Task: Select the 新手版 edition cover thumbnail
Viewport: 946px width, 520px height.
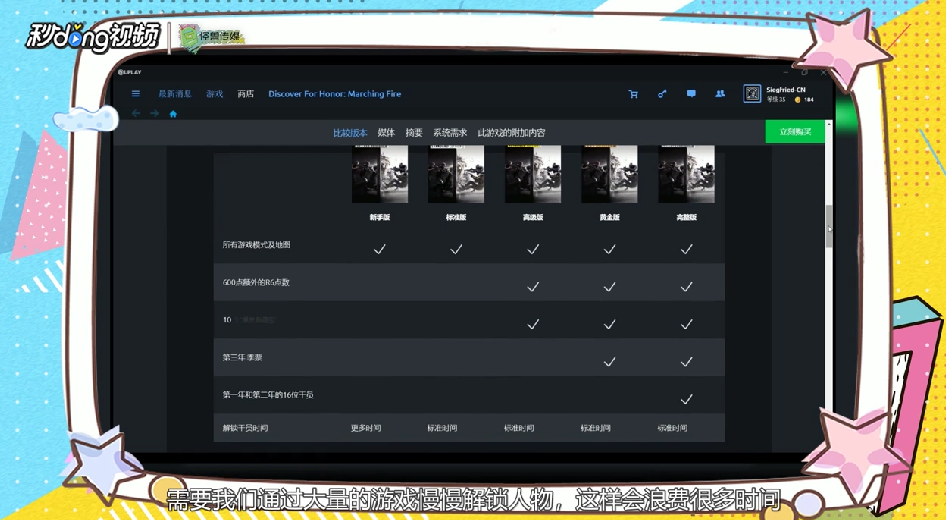Action: (x=379, y=174)
